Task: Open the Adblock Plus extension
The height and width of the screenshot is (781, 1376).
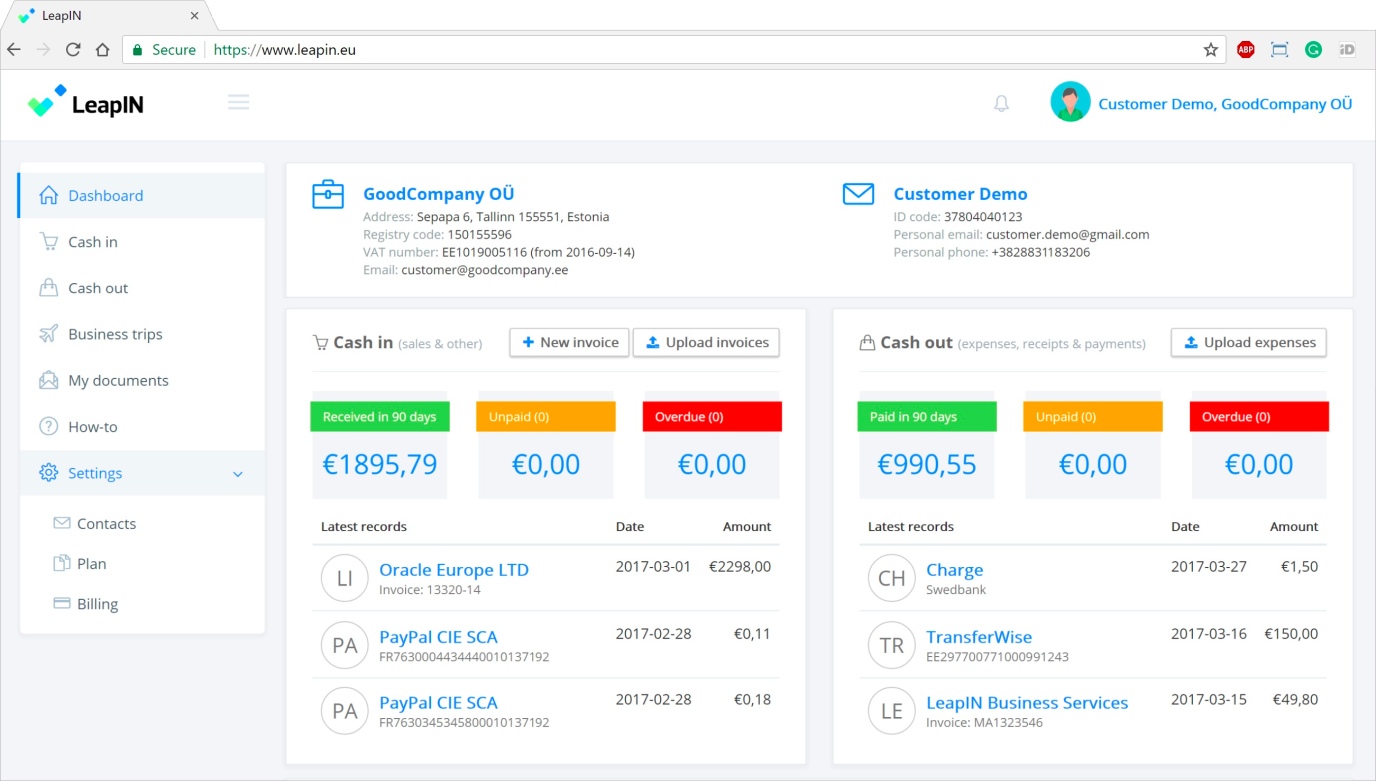Action: [x=1245, y=49]
